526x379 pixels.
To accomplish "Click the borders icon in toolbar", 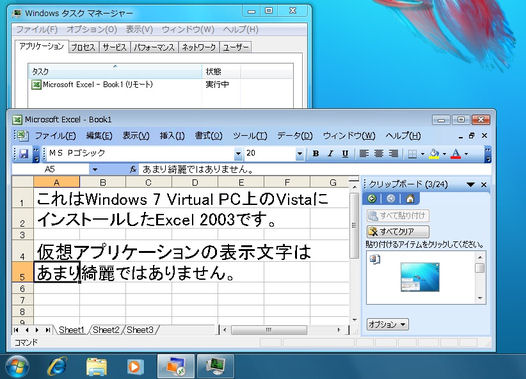I will (412, 154).
